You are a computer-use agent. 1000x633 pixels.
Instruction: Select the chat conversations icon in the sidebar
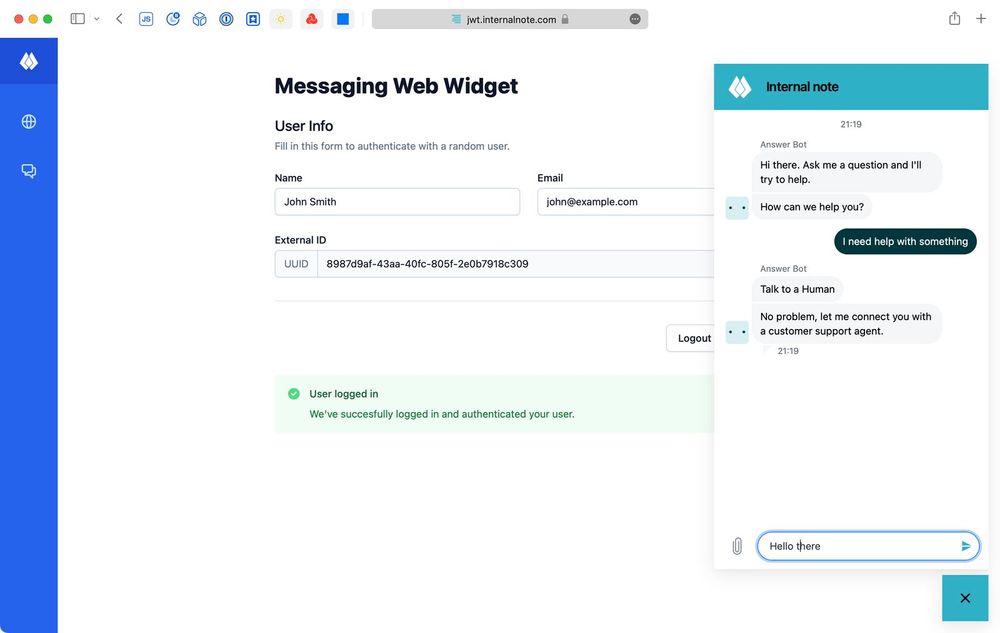click(28, 170)
